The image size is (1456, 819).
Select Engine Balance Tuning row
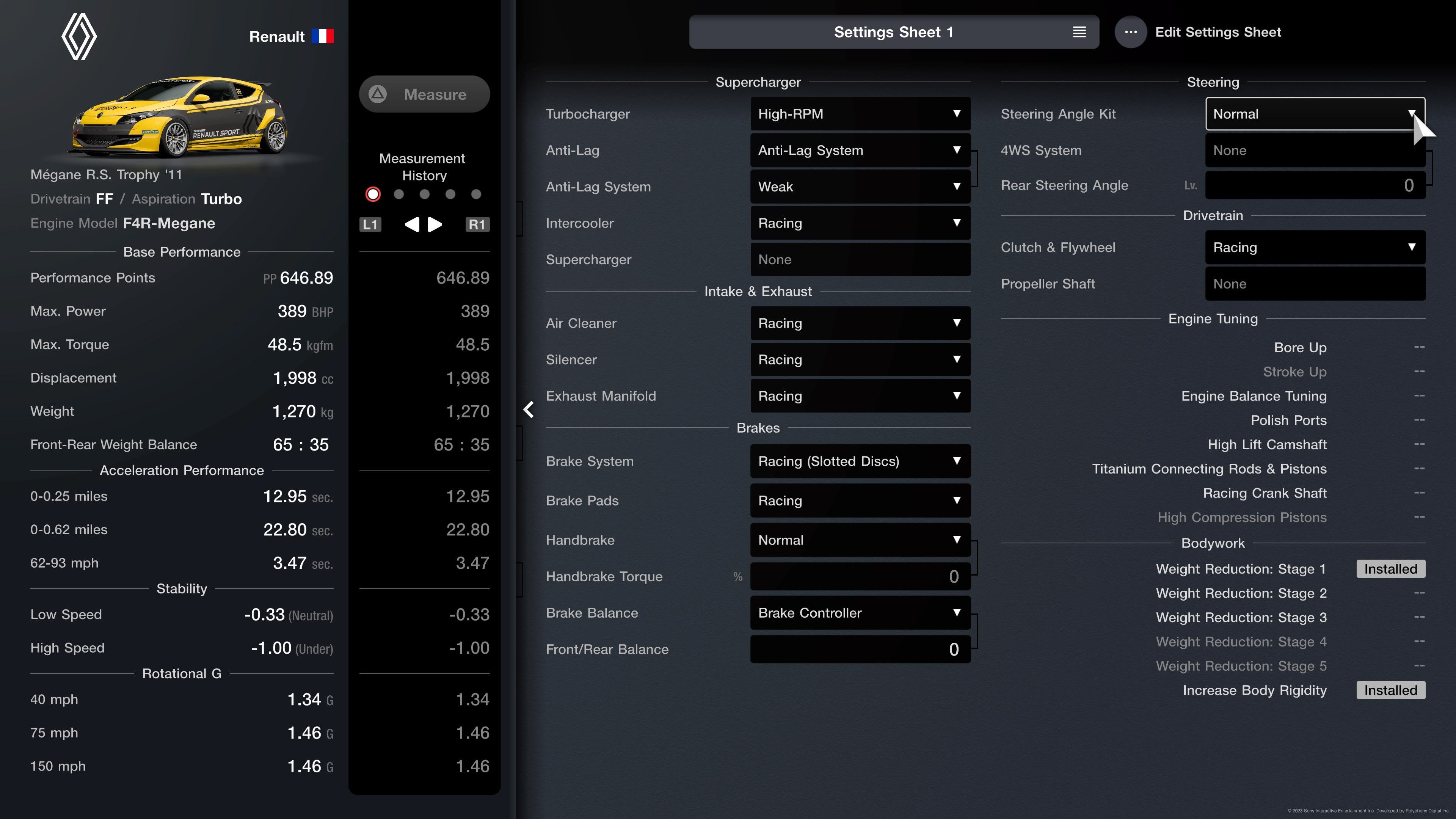click(x=1303, y=396)
